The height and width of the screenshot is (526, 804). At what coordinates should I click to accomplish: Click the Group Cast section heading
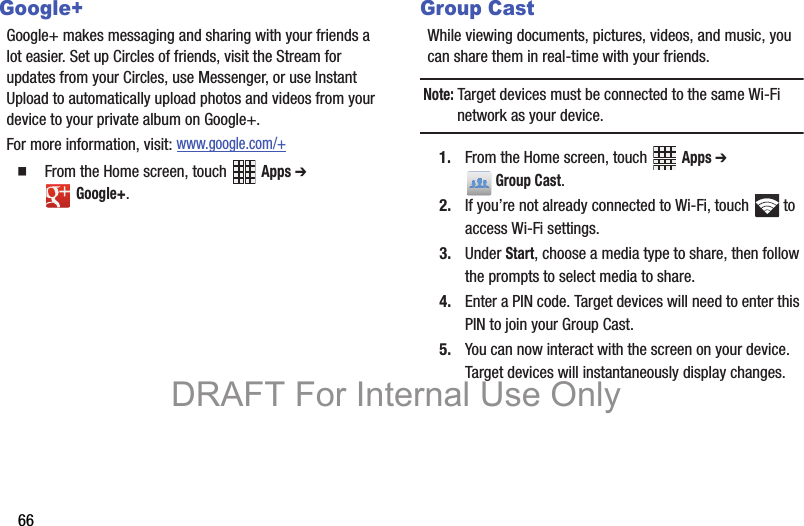[477, 8]
